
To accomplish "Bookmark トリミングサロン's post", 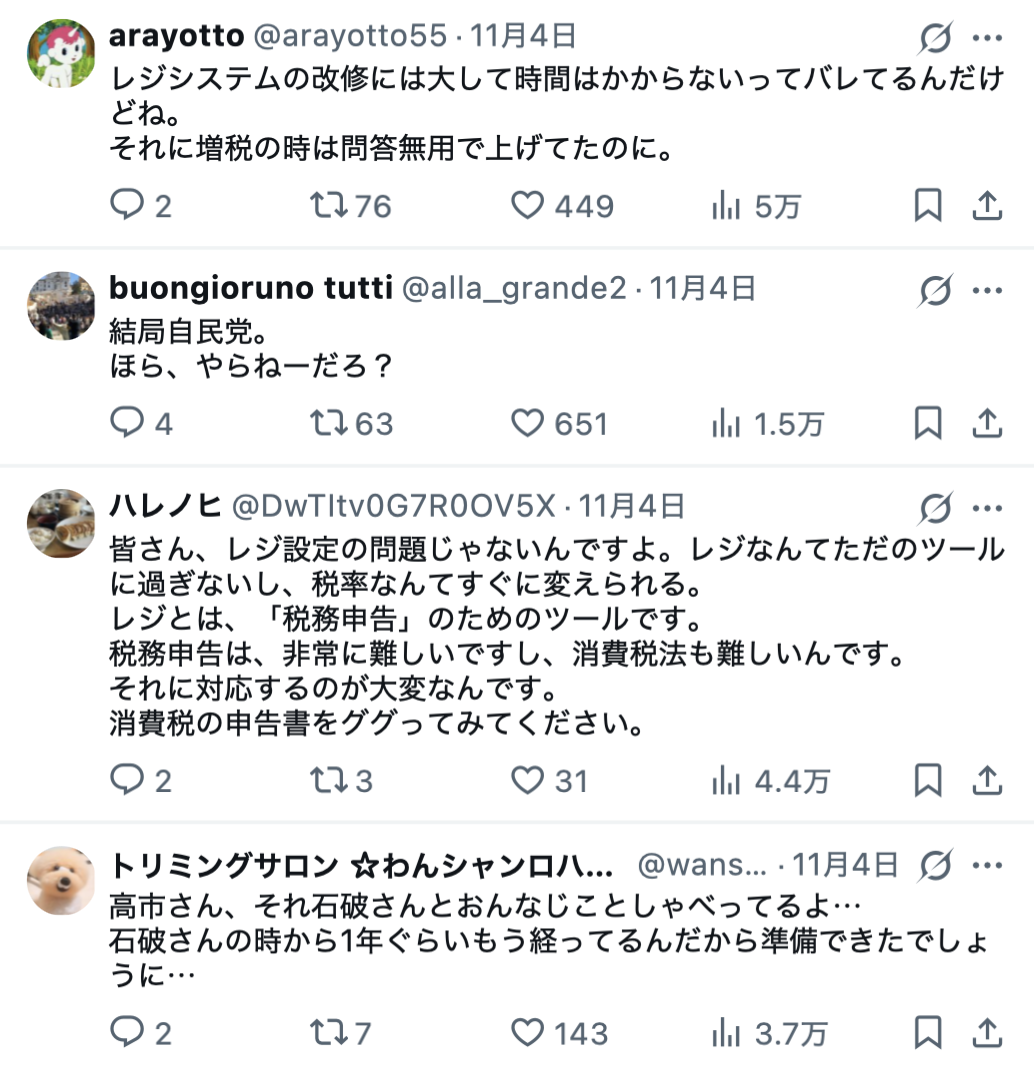I will [x=928, y=1032].
